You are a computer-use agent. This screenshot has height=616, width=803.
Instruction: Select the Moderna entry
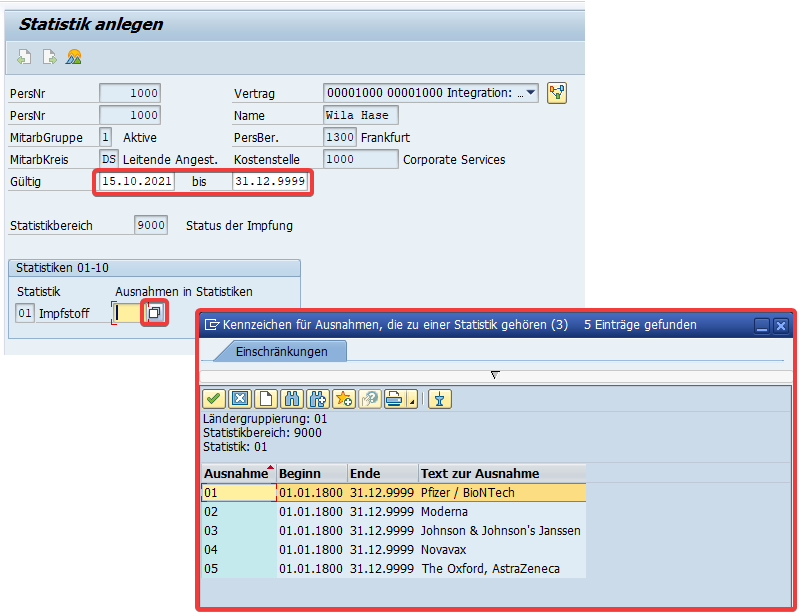coord(393,512)
